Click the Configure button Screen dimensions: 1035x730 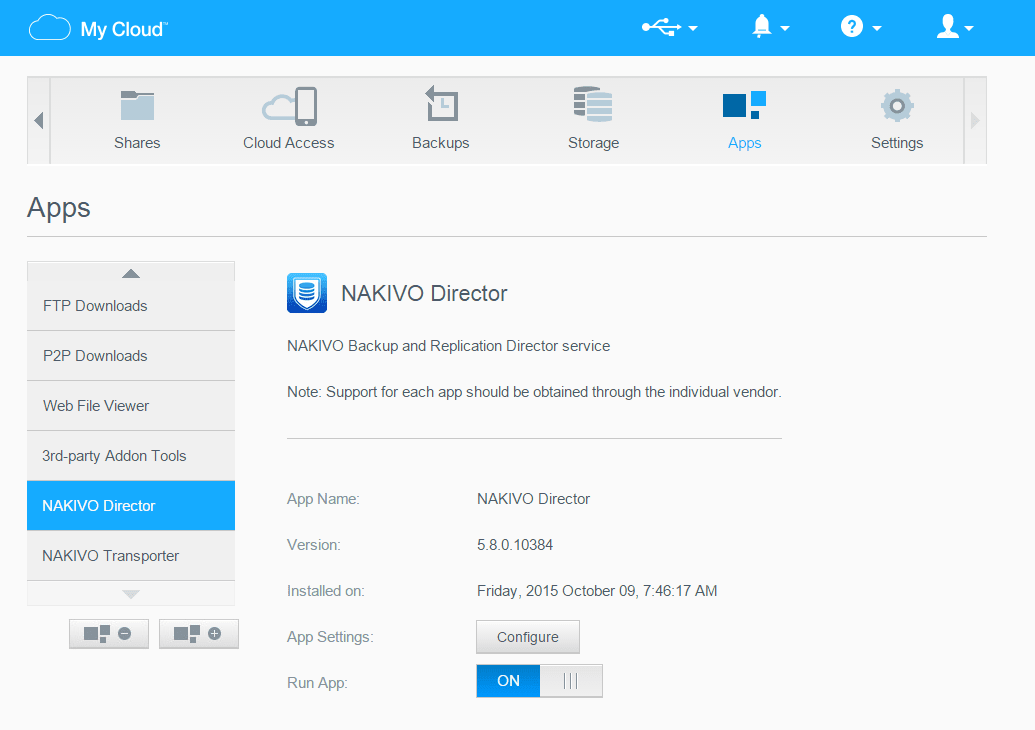click(x=527, y=637)
